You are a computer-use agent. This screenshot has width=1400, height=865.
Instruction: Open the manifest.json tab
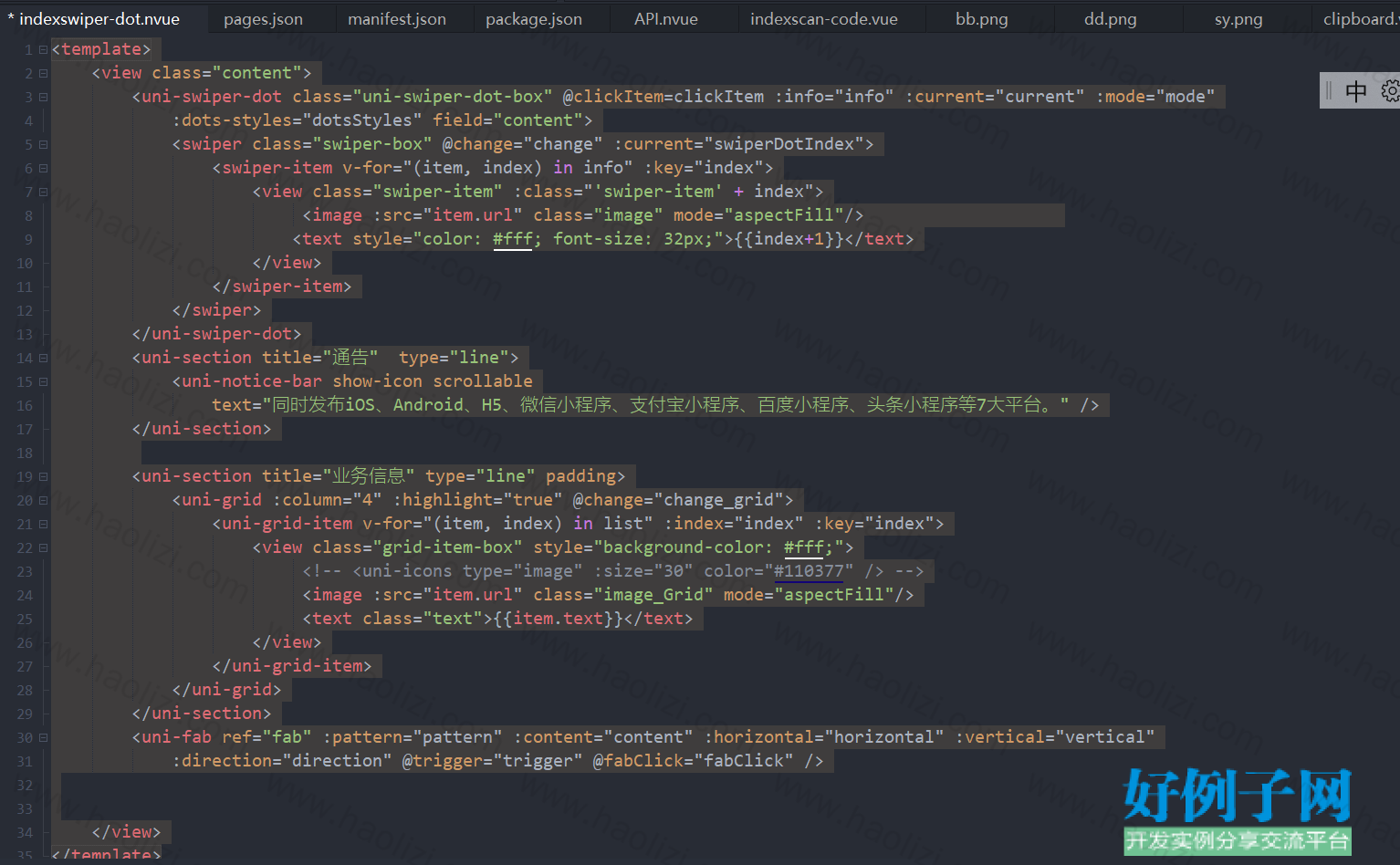(x=397, y=19)
